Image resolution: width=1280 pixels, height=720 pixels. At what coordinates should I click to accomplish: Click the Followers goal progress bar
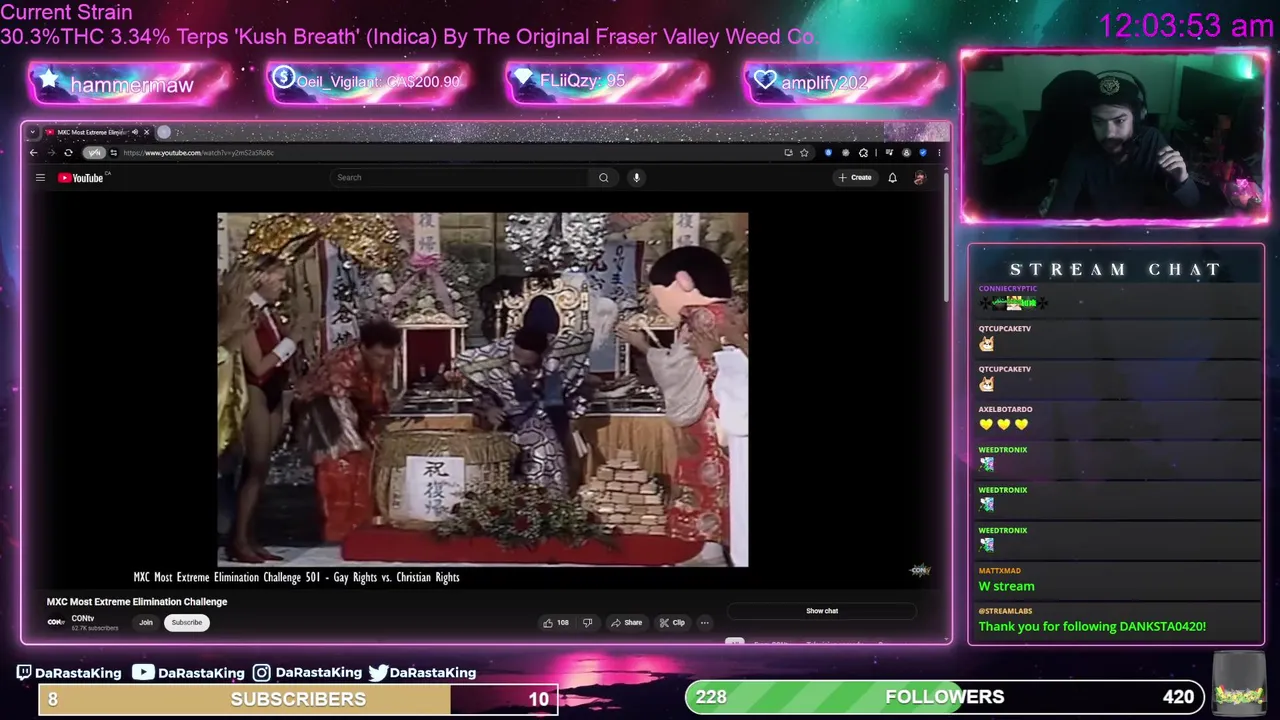pyautogui.click(x=945, y=697)
